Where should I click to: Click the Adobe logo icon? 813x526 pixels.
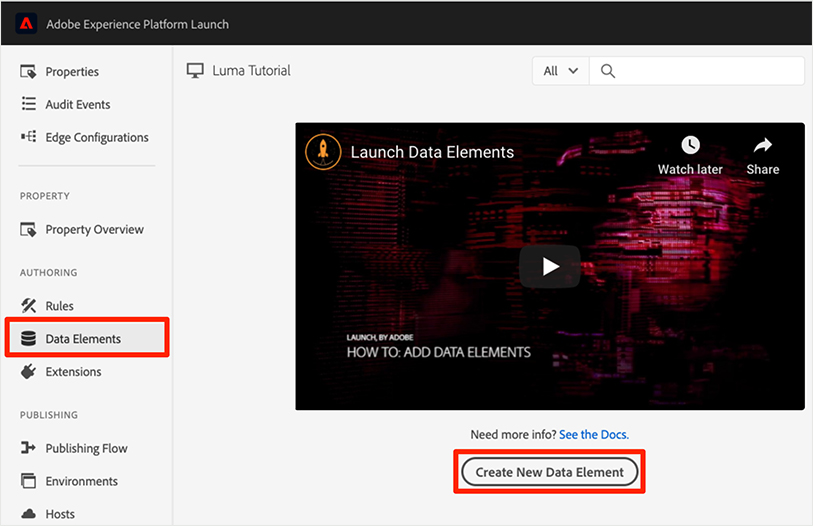pyautogui.click(x=26, y=24)
